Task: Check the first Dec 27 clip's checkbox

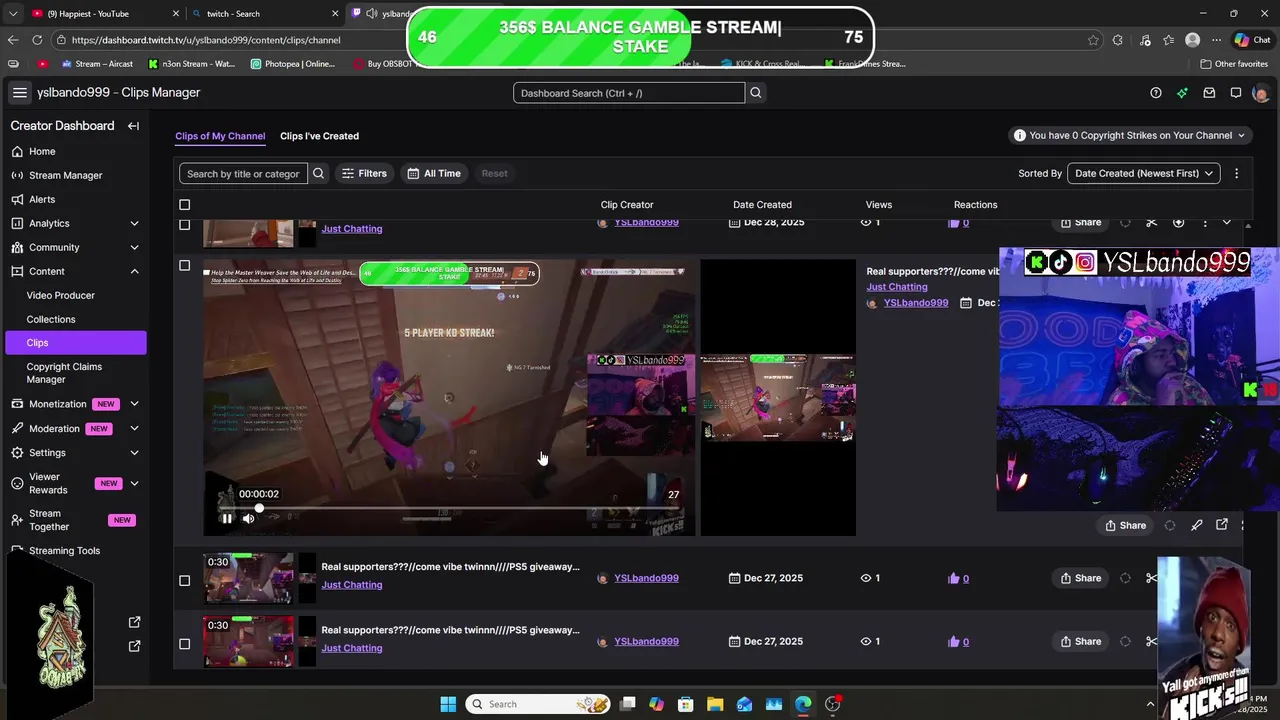Action: point(184,580)
